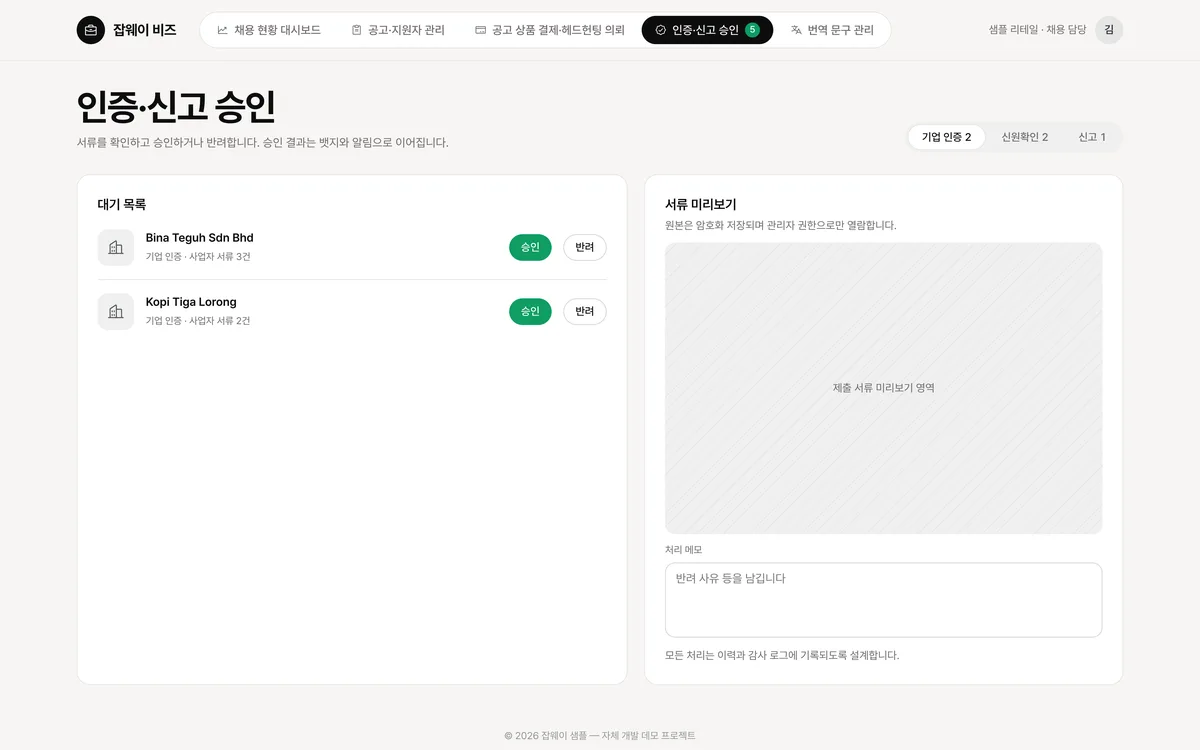Click 모든 처리는 이력과 감사 로그 note
The height and width of the screenshot is (750, 1200).
pos(782,655)
